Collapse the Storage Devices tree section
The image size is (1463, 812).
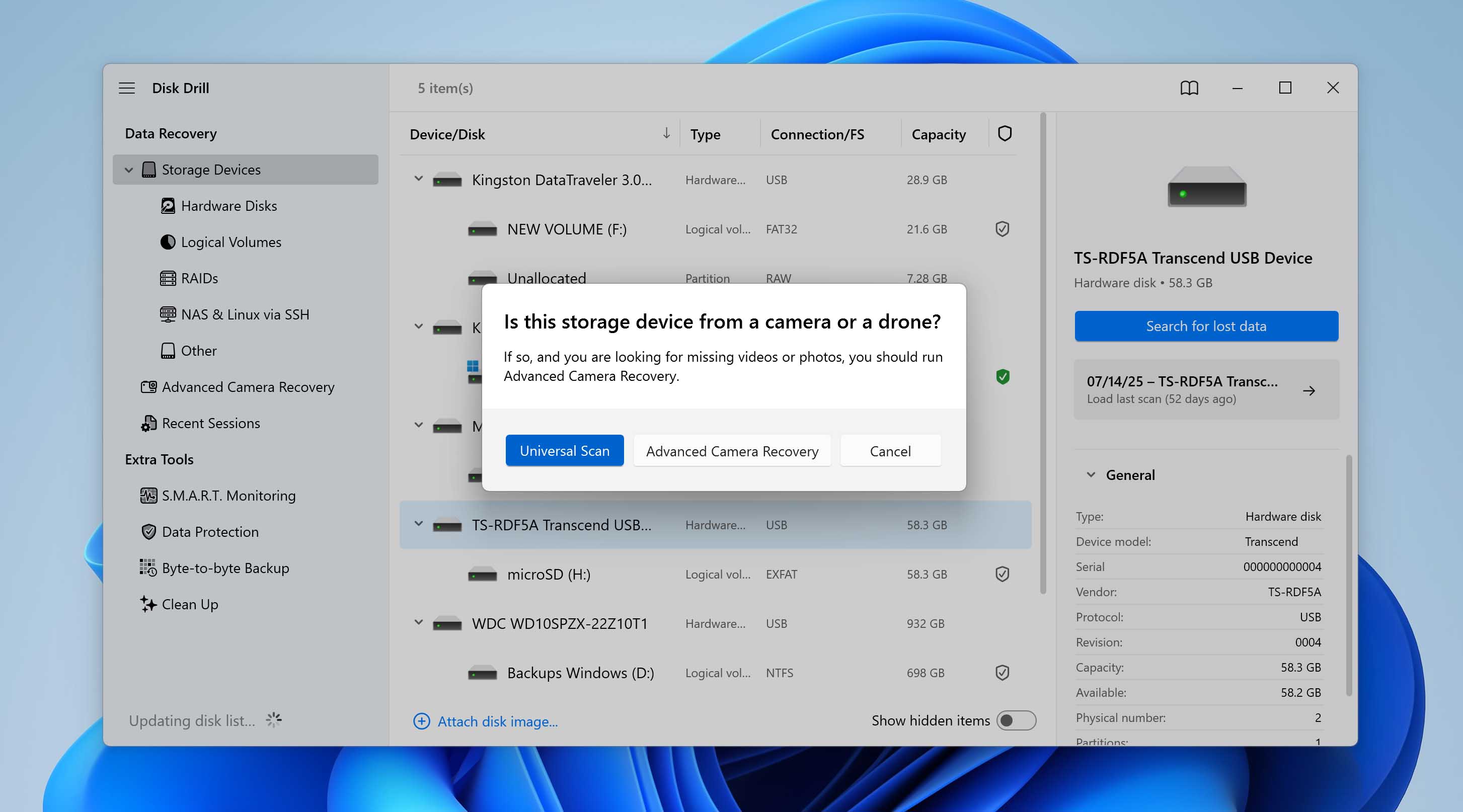point(129,170)
